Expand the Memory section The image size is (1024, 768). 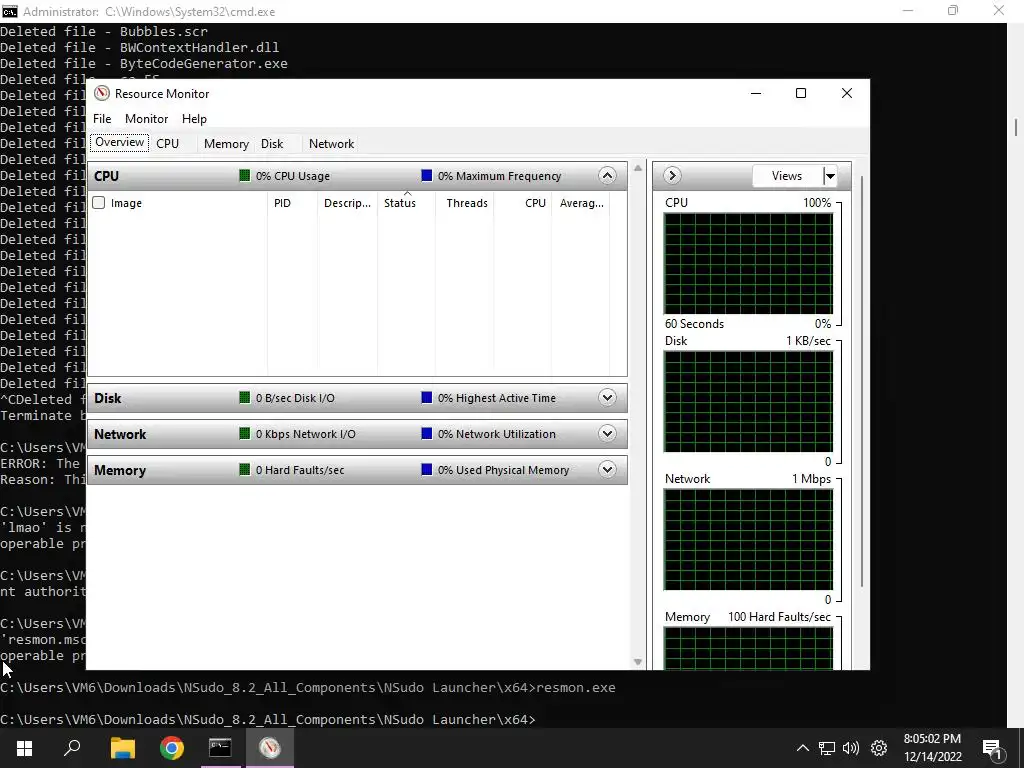[607, 470]
